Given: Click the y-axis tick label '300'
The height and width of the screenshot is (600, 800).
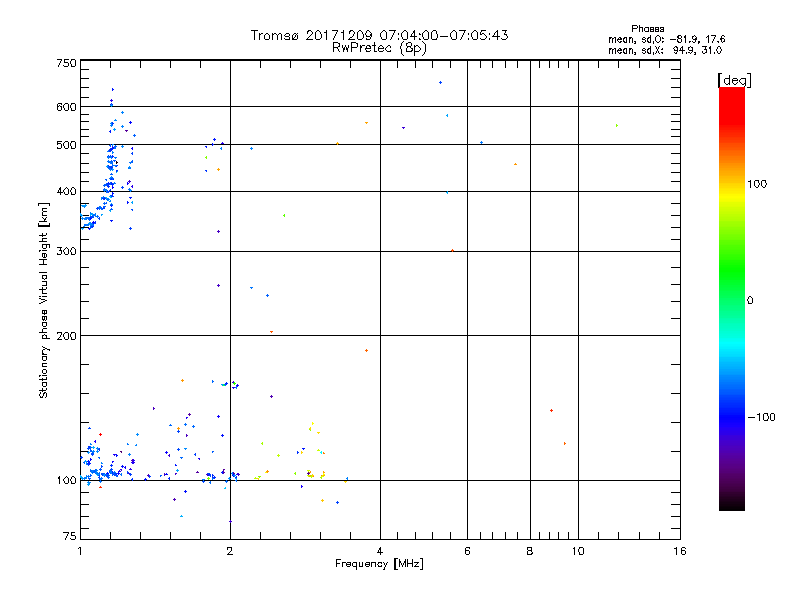Looking at the screenshot, I should tap(66, 251).
